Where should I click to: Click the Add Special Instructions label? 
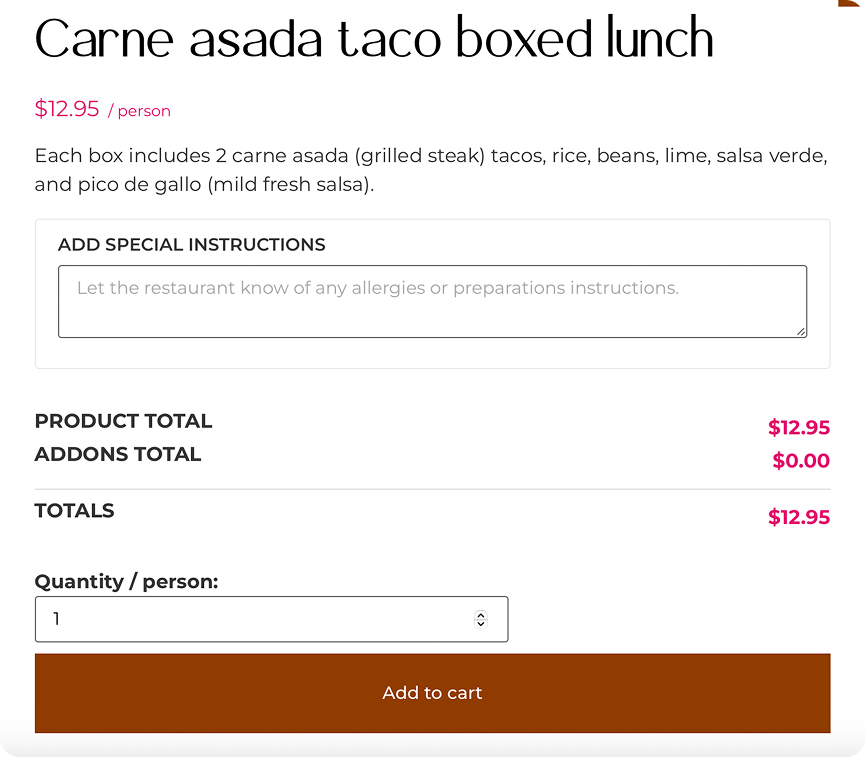point(192,245)
